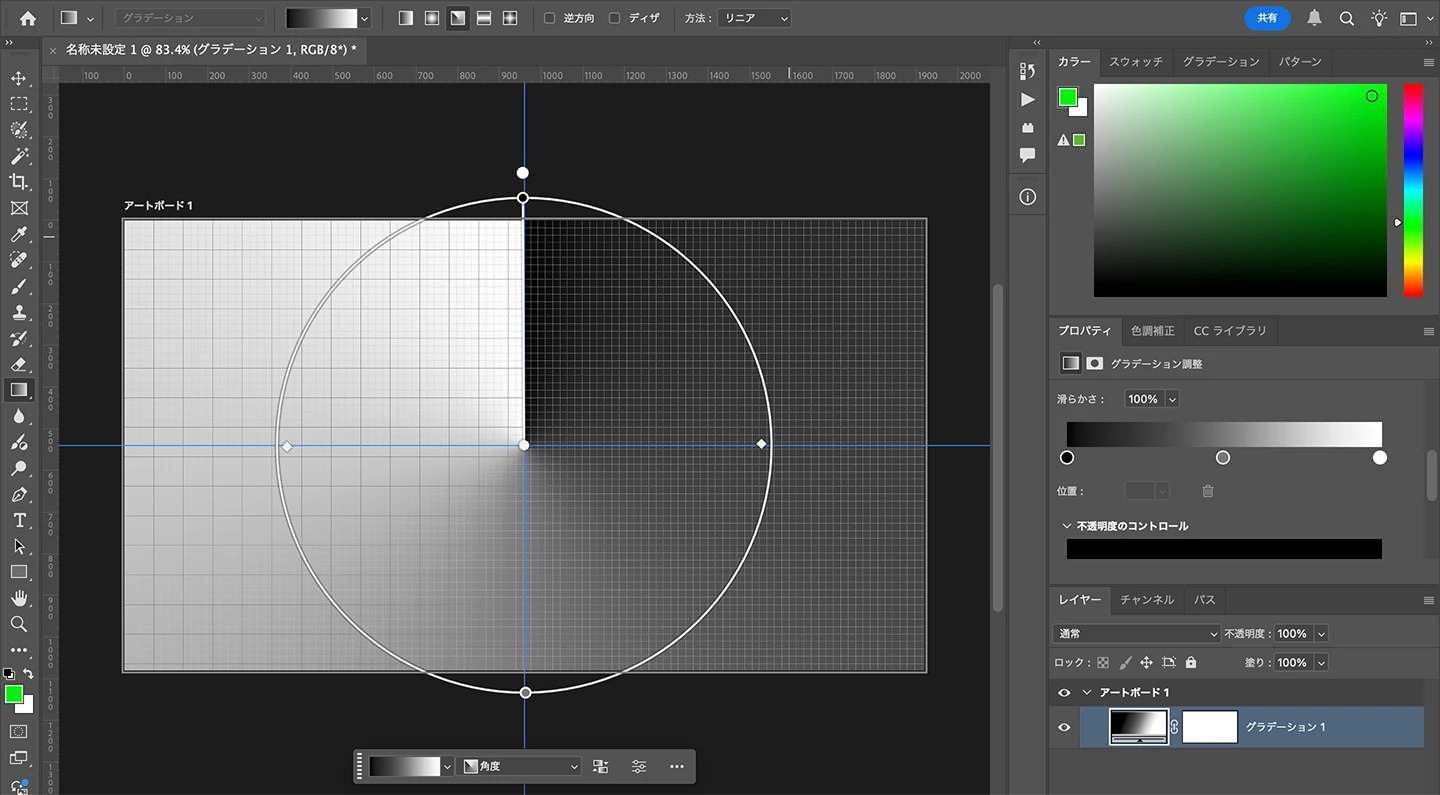Switch to the CC ライブラリ tab
The height and width of the screenshot is (795, 1440).
click(1230, 331)
